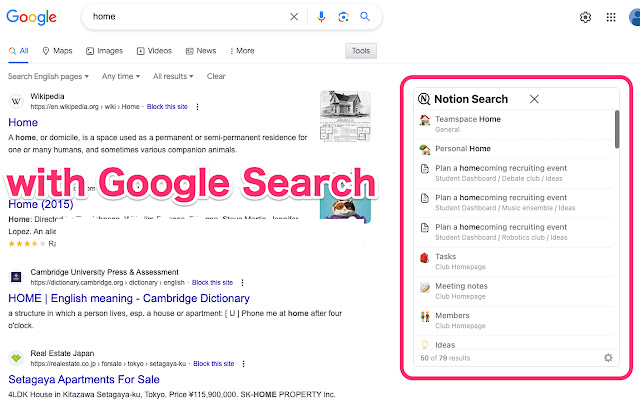
Task: Switch to the Maps tab
Action: pos(57,51)
